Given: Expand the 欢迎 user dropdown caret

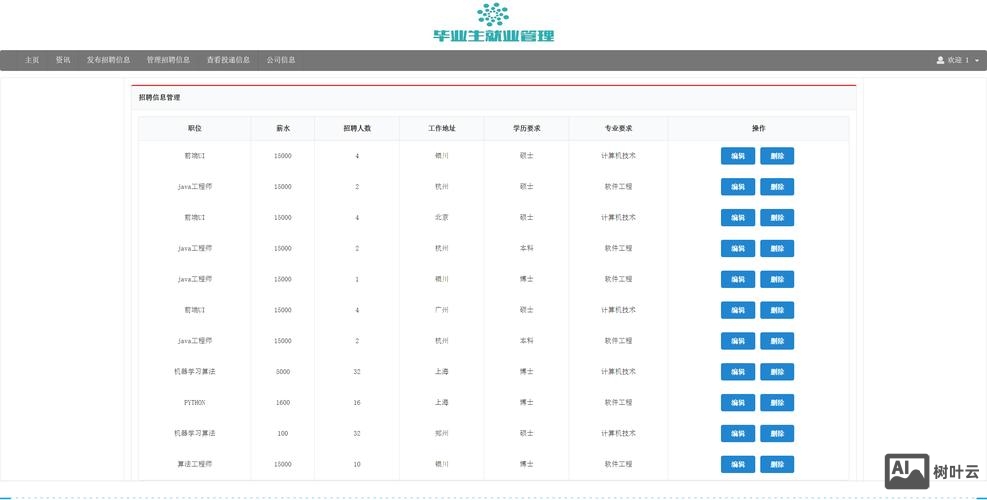Looking at the screenshot, I should [977, 60].
